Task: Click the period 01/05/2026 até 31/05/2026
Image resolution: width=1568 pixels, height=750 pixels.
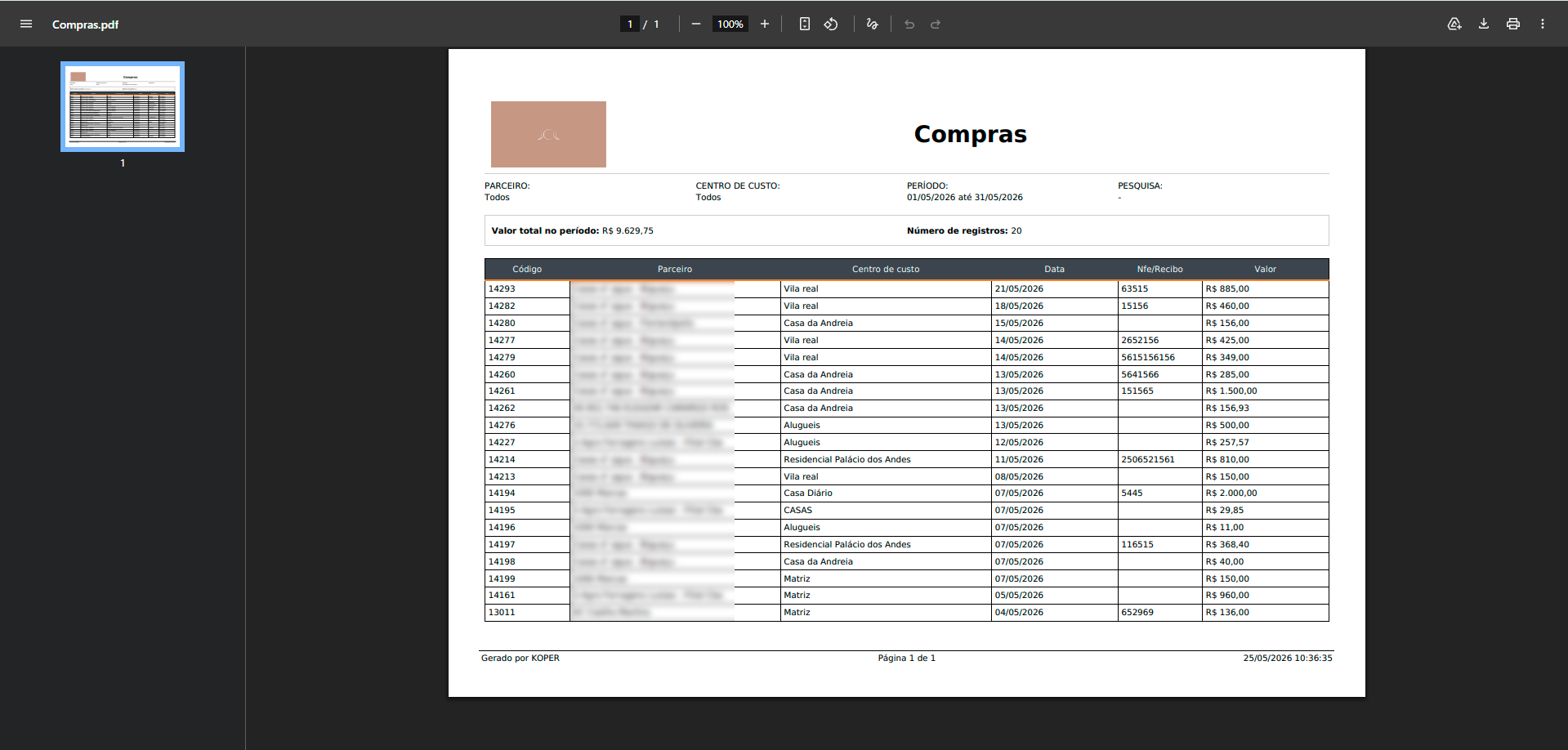Action: click(x=965, y=198)
